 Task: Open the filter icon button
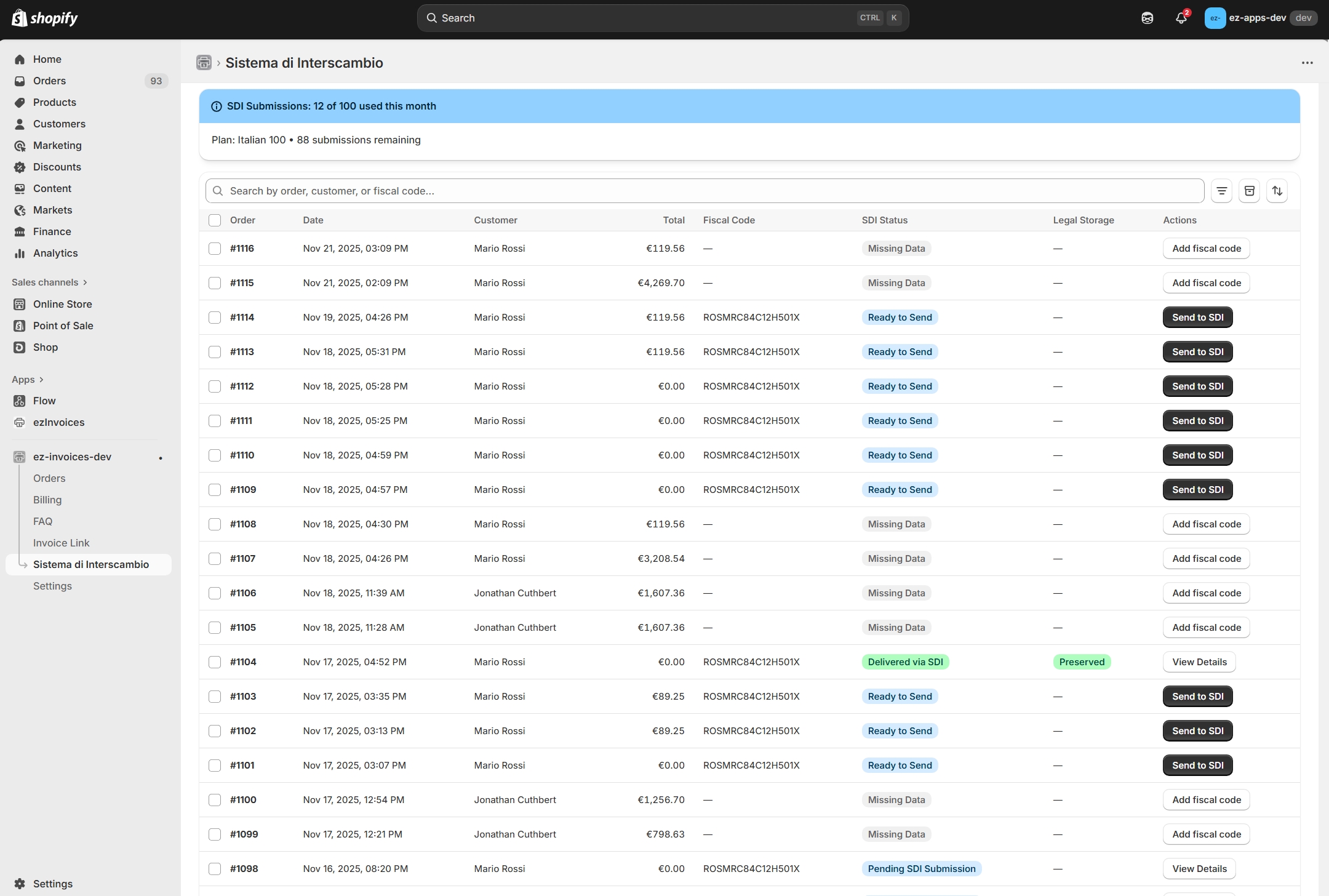pyautogui.click(x=1221, y=191)
